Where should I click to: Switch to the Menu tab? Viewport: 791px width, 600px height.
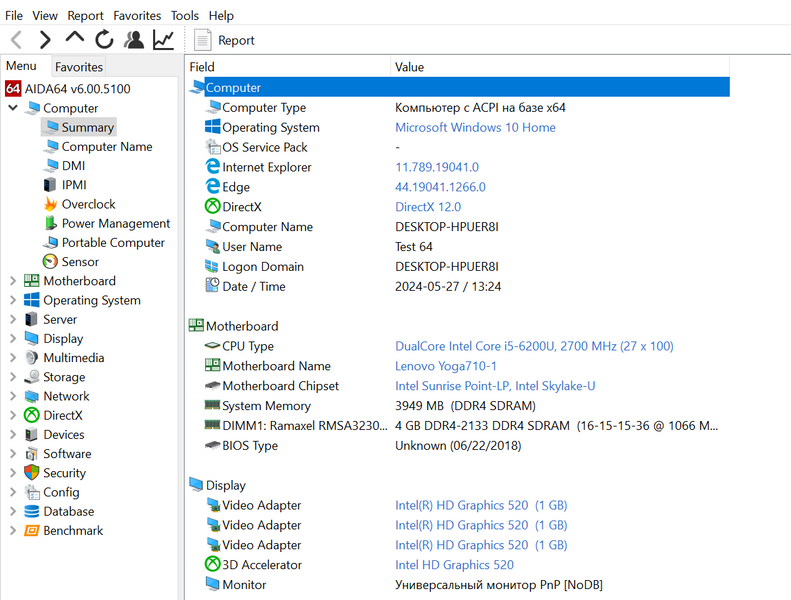click(21, 66)
